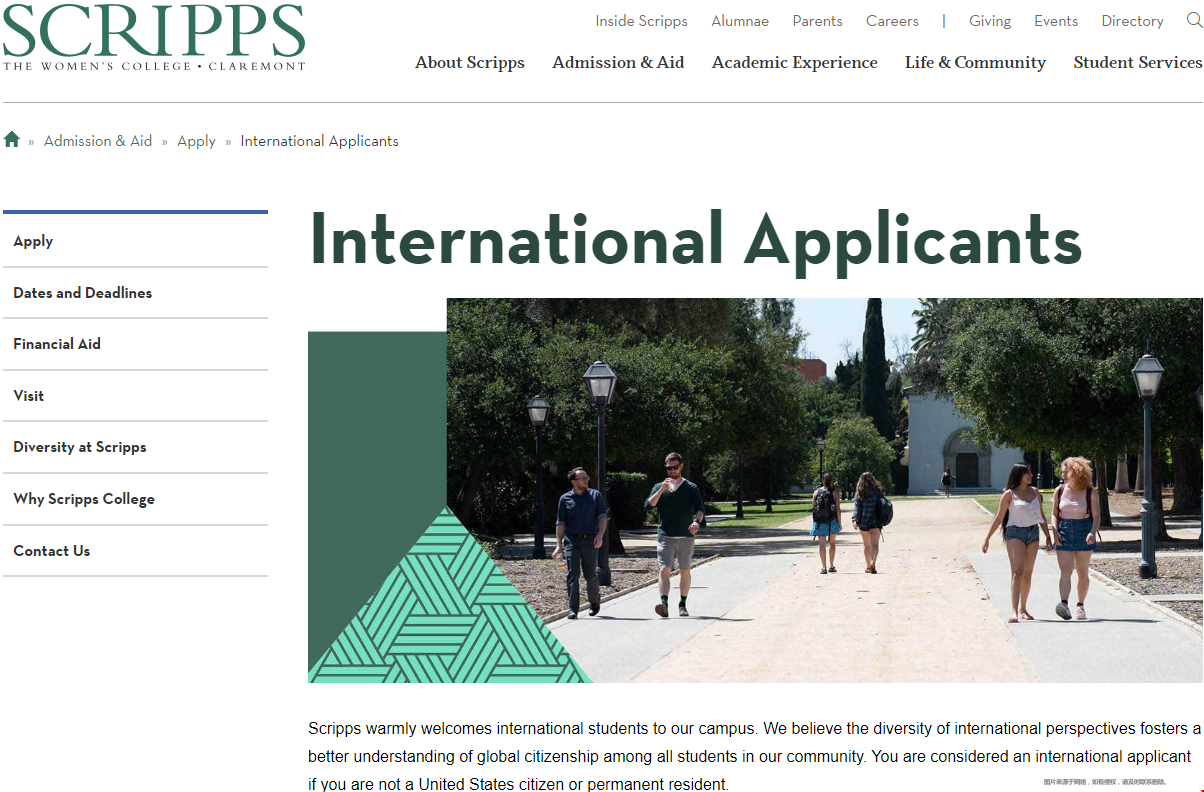Open the Directory link
Viewport: 1204px width, 792px height.
pyautogui.click(x=1132, y=21)
